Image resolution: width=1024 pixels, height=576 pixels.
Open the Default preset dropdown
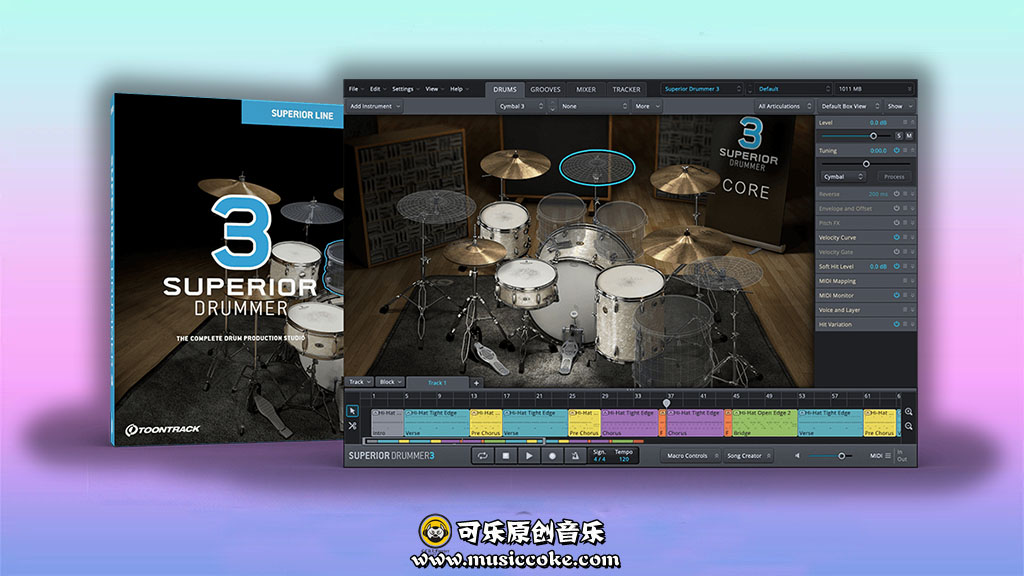click(x=793, y=89)
